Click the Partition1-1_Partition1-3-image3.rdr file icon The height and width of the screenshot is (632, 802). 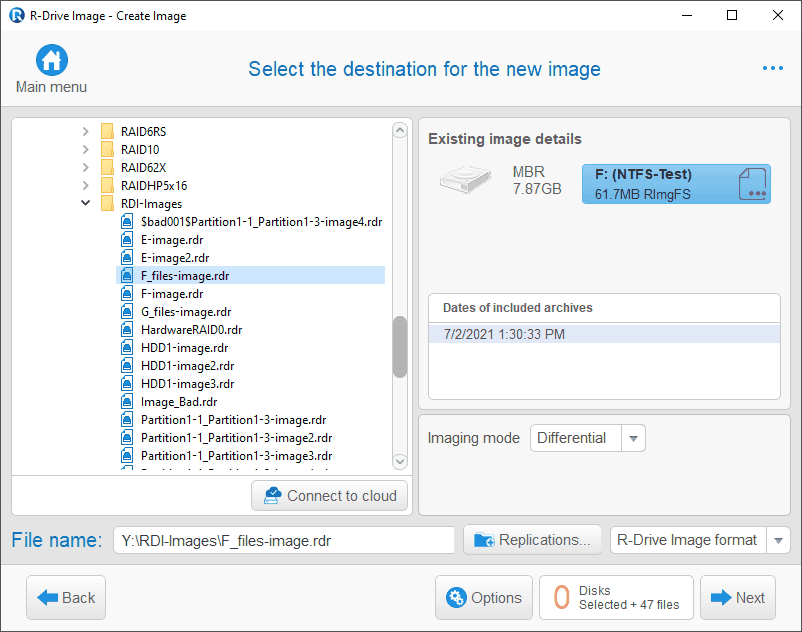click(127, 456)
